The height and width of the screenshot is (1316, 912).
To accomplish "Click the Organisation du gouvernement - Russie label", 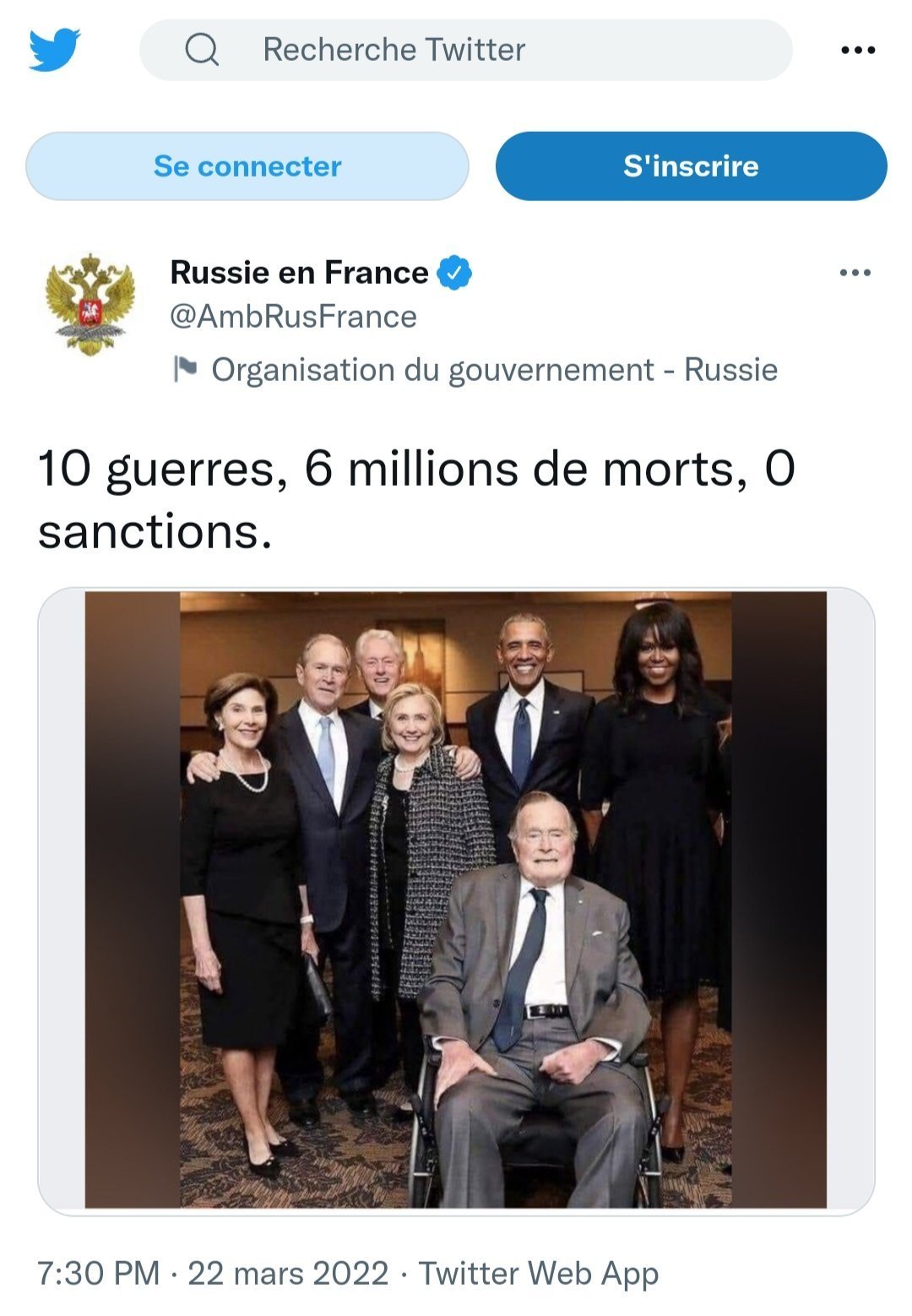I will pos(494,370).
